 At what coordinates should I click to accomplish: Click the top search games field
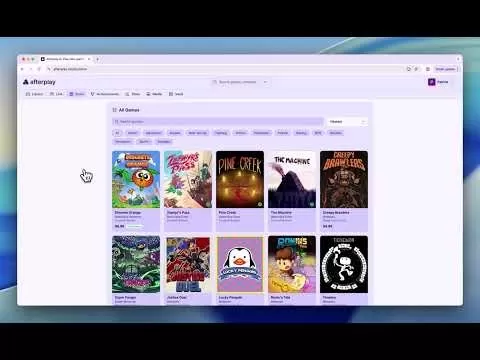click(x=240, y=82)
